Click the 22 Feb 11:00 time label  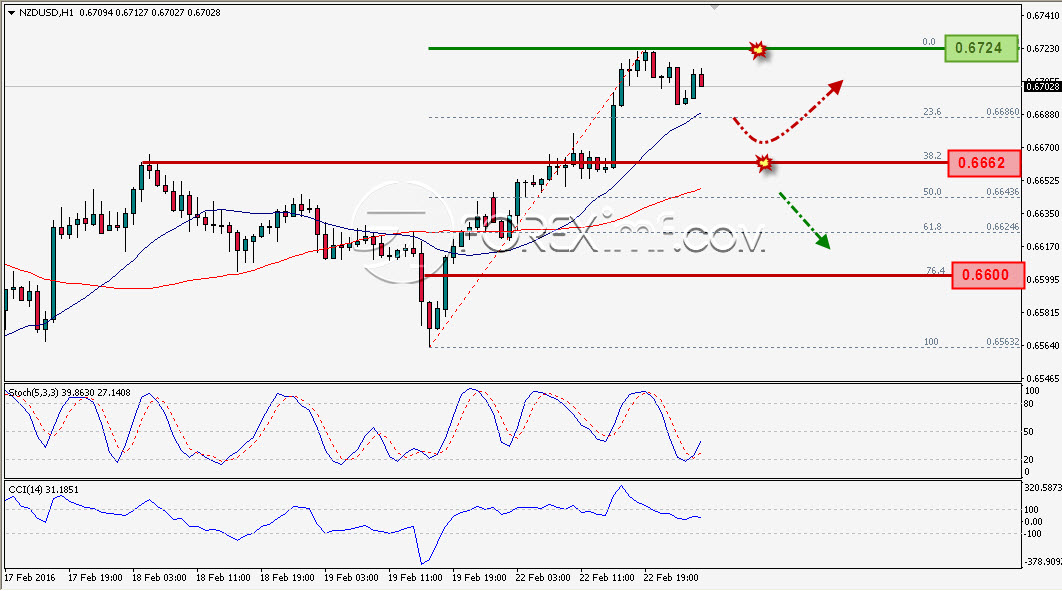click(607, 577)
